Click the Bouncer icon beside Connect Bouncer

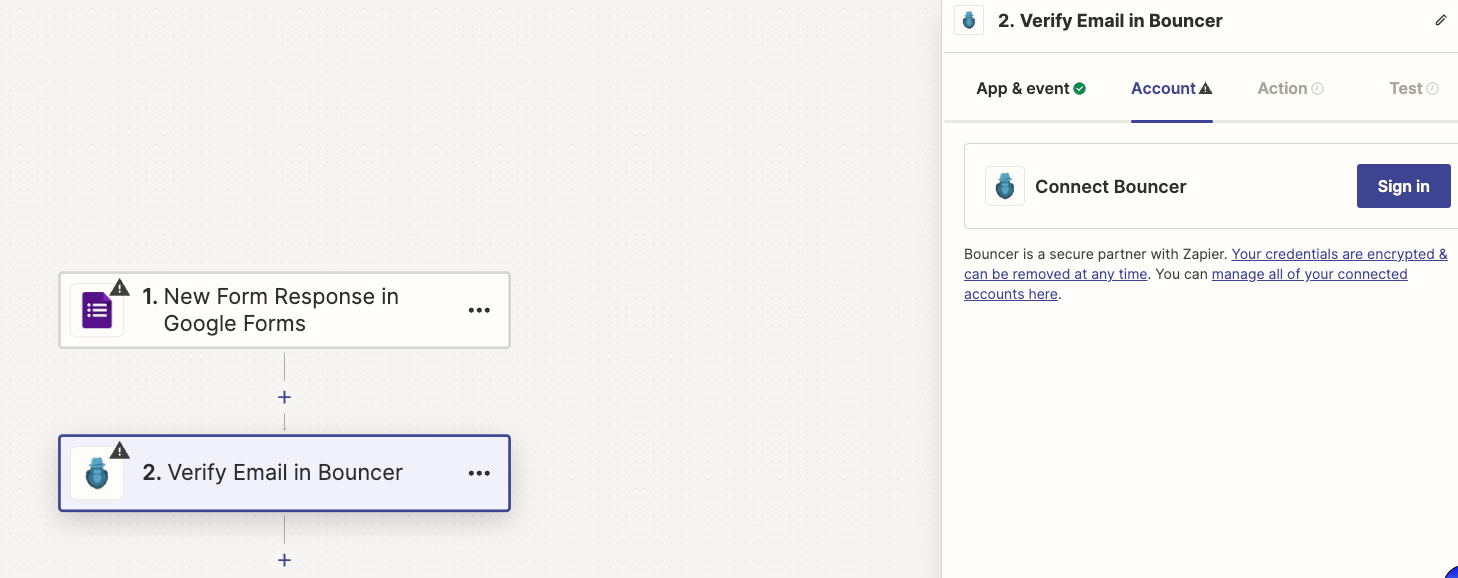(x=1005, y=186)
